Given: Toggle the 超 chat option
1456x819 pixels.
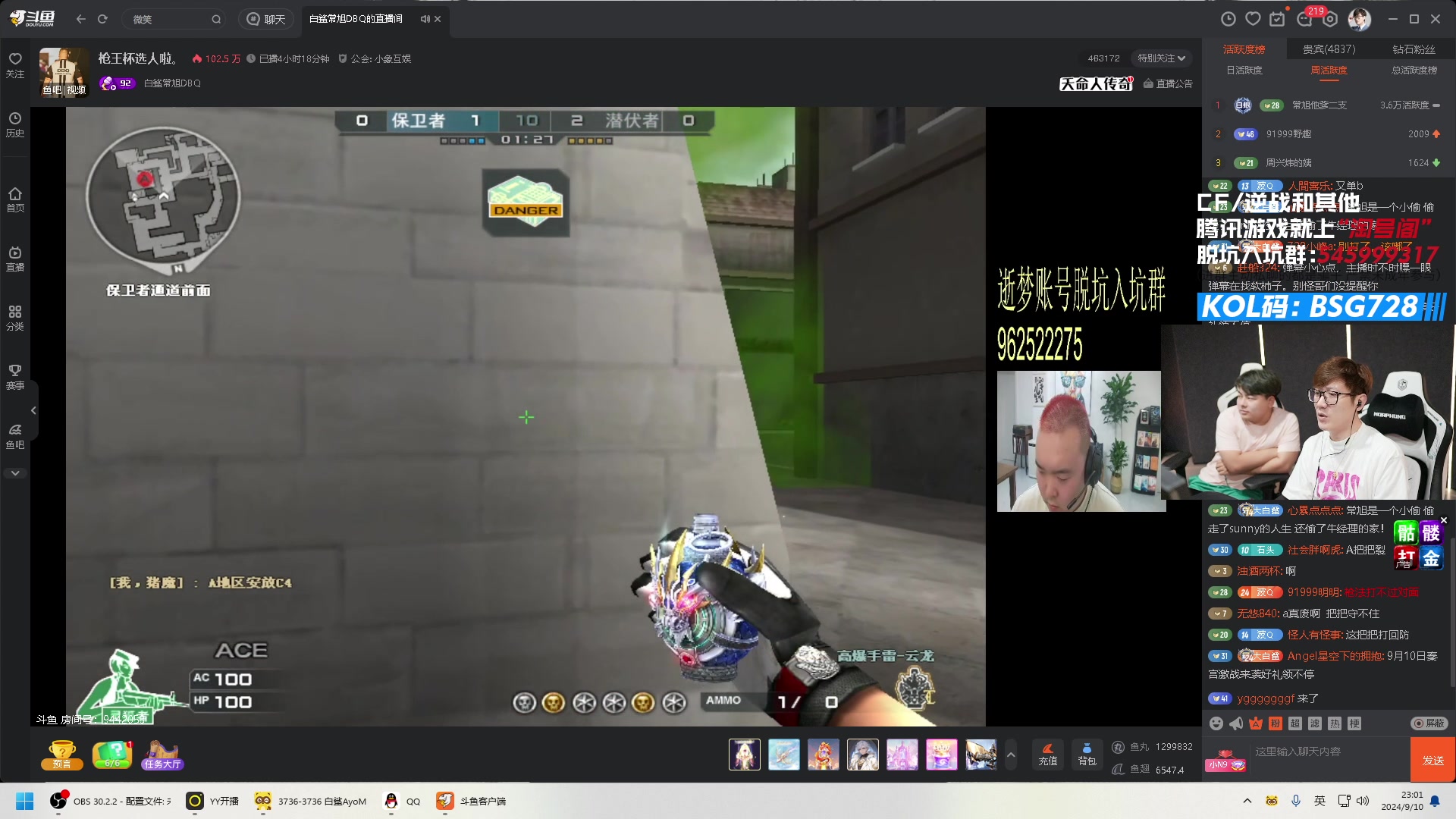Looking at the screenshot, I should click(x=1295, y=723).
